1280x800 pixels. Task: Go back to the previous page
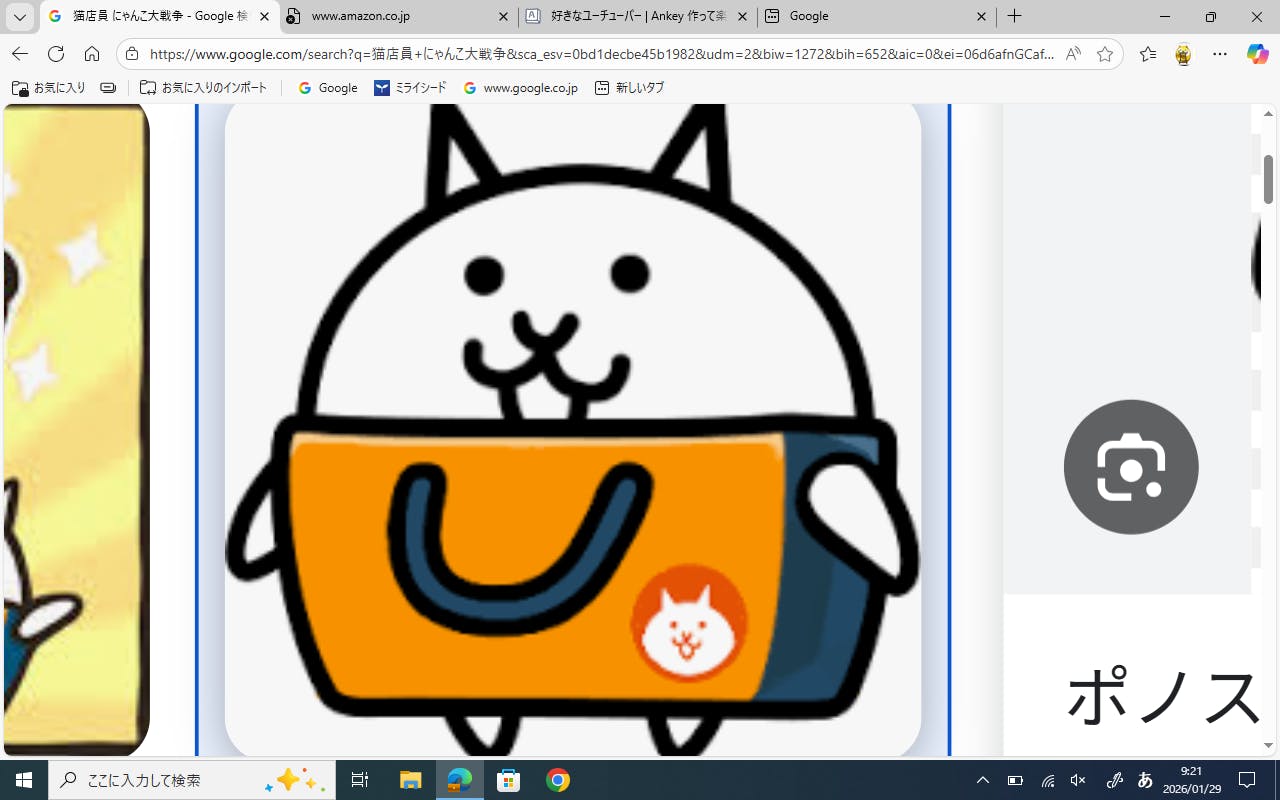pyautogui.click(x=20, y=54)
